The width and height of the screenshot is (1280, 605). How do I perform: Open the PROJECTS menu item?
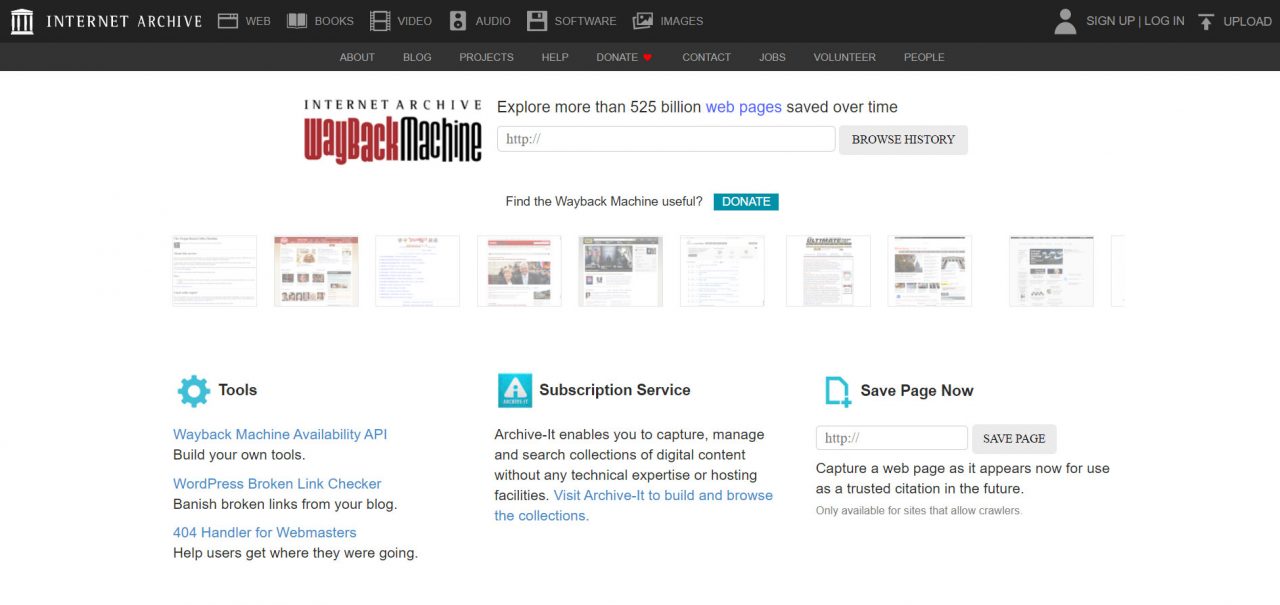click(x=486, y=57)
